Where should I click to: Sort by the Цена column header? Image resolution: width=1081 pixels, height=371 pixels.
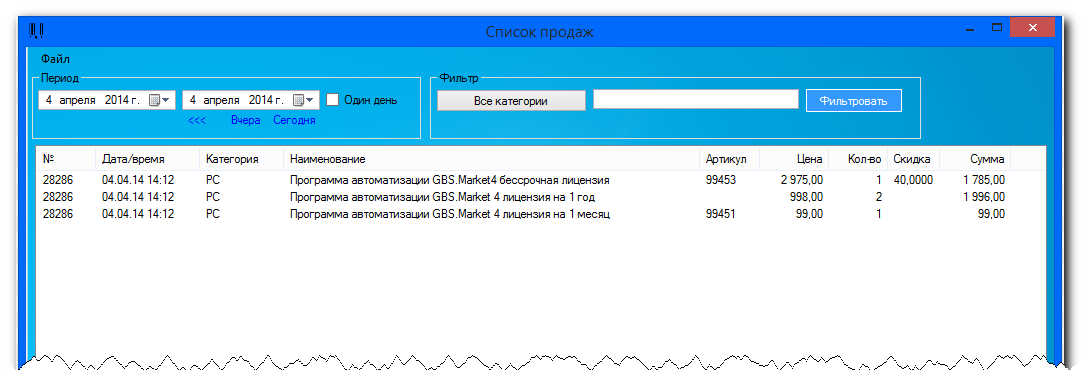[x=794, y=159]
